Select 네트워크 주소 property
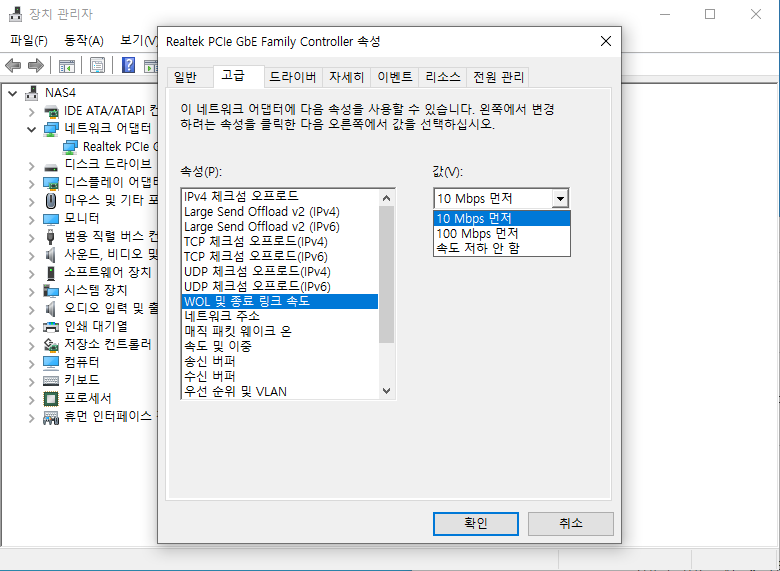Screen dimensions: 780x571 (280, 316)
